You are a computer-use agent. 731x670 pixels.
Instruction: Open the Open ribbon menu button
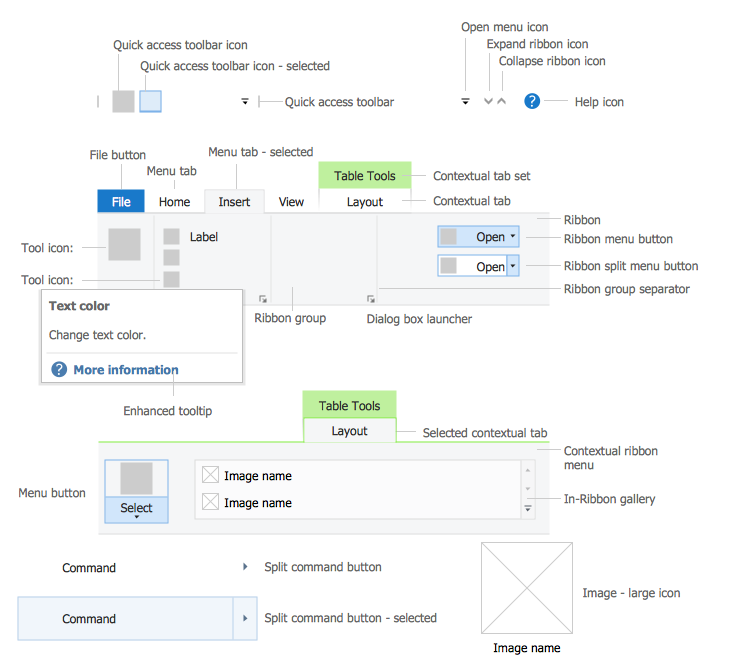pyautogui.click(x=478, y=237)
